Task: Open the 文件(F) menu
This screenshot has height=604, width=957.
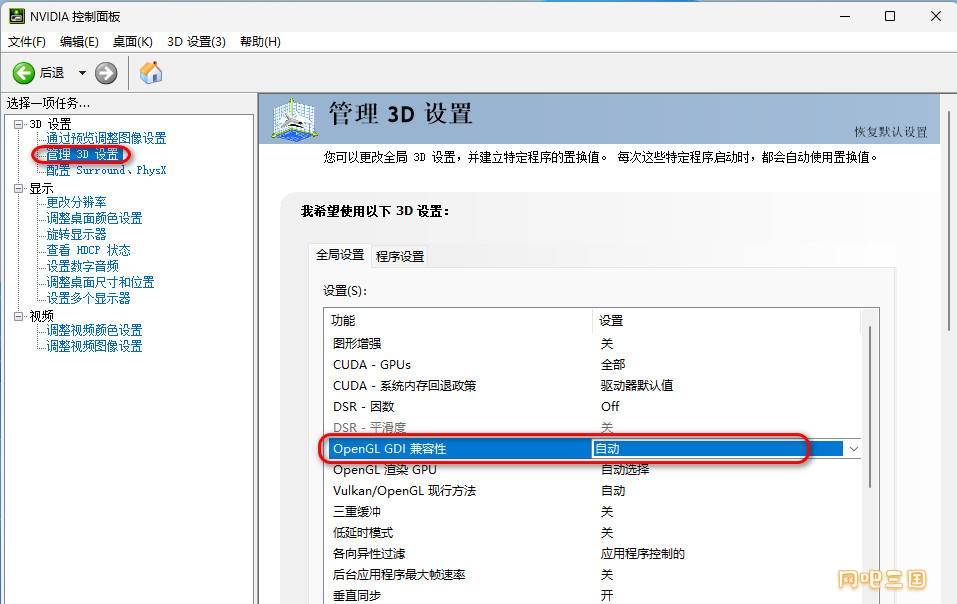Action: (x=27, y=41)
